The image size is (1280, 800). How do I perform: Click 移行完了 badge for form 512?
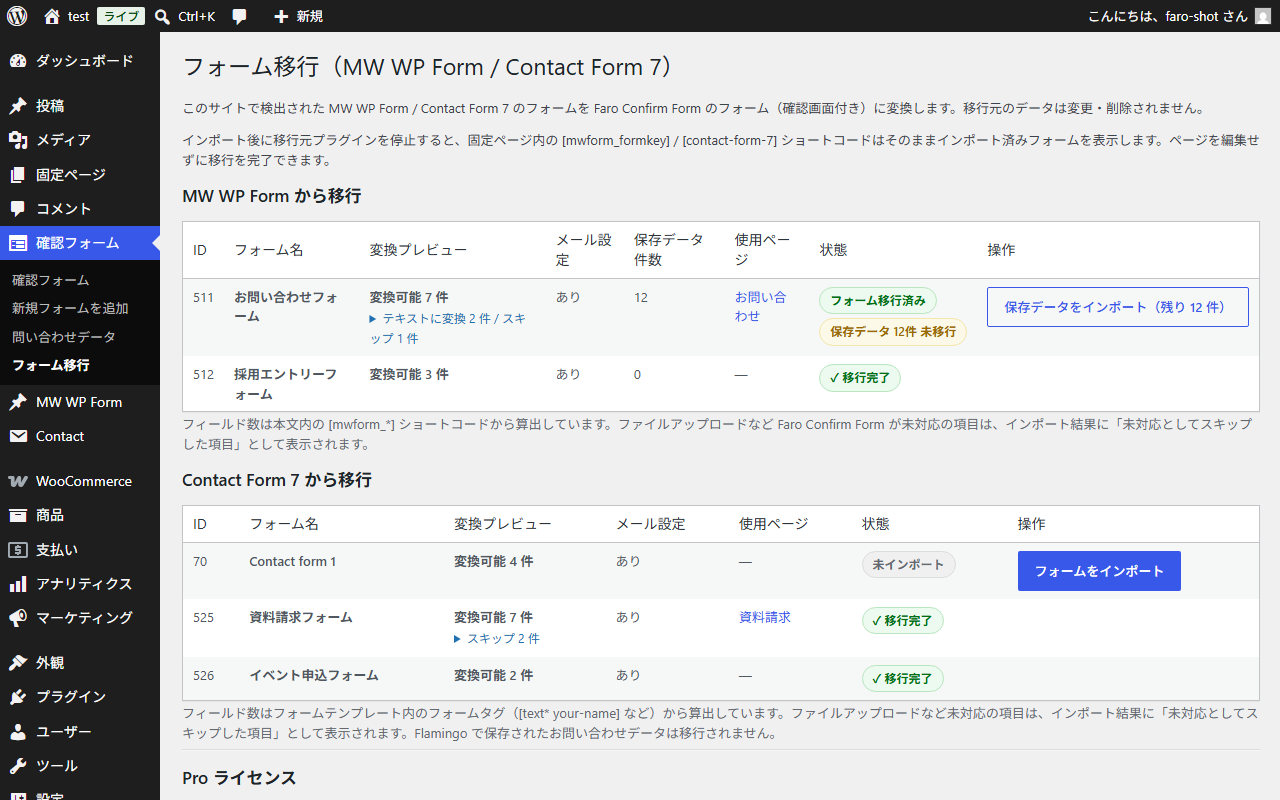click(x=860, y=379)
